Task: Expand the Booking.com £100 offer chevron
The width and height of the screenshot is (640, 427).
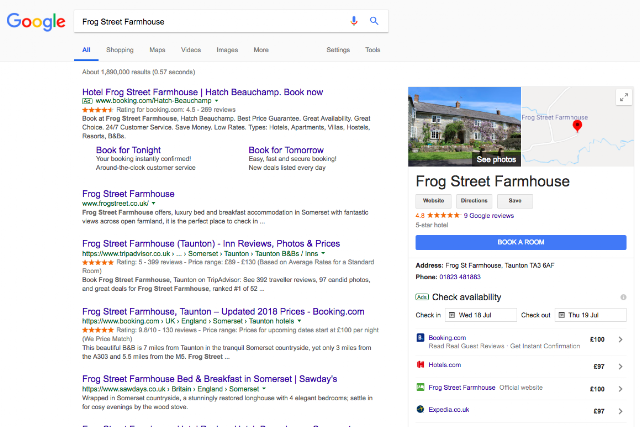Action: coord(620,340)
